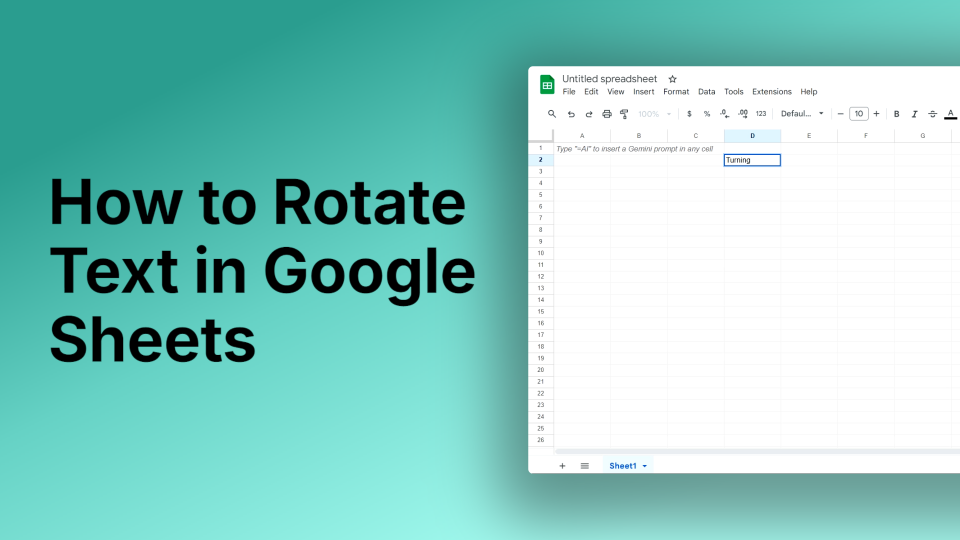Open the 123 more formats menu

click(761, 114)
